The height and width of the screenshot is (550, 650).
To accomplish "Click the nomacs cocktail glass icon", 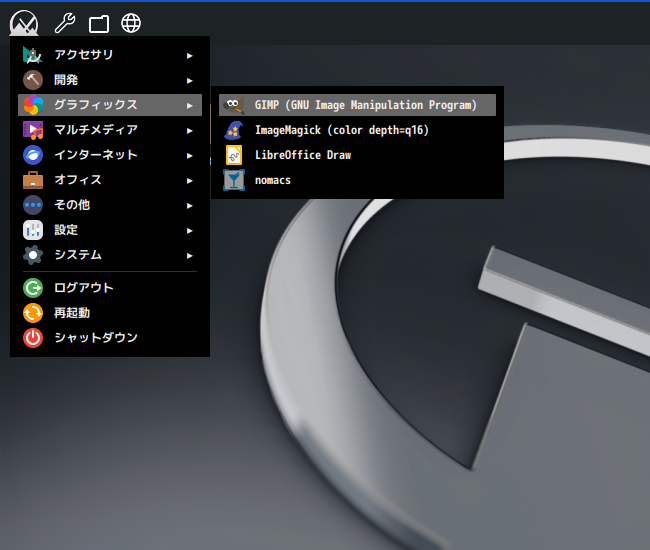I will [234, 180].
